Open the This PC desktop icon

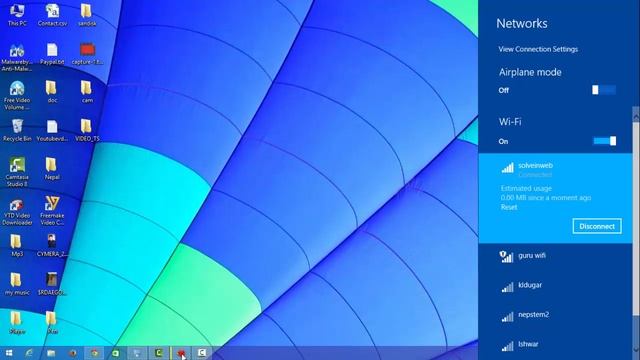17,15
